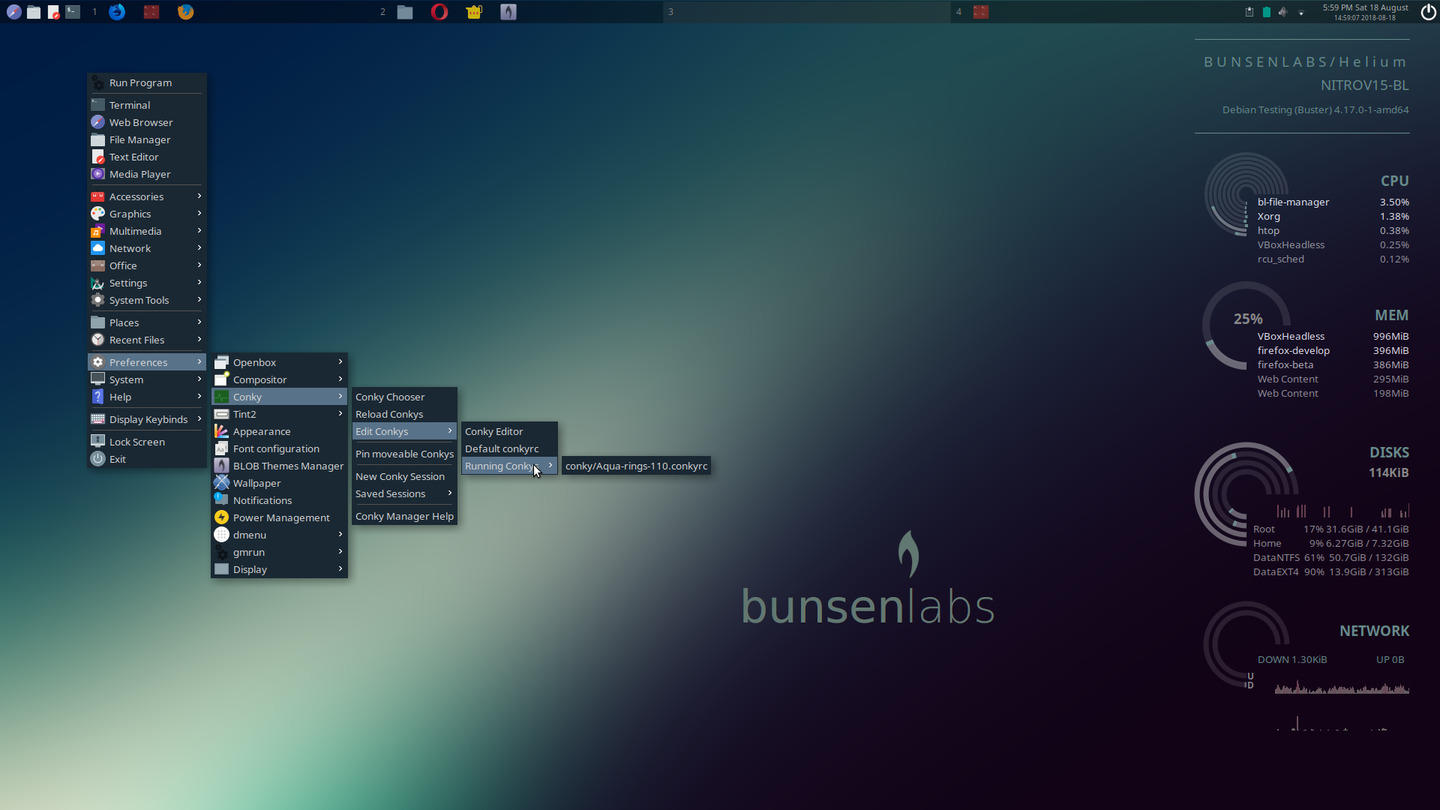Launch BLOB Themes Manager

click(x=279, y=466)
